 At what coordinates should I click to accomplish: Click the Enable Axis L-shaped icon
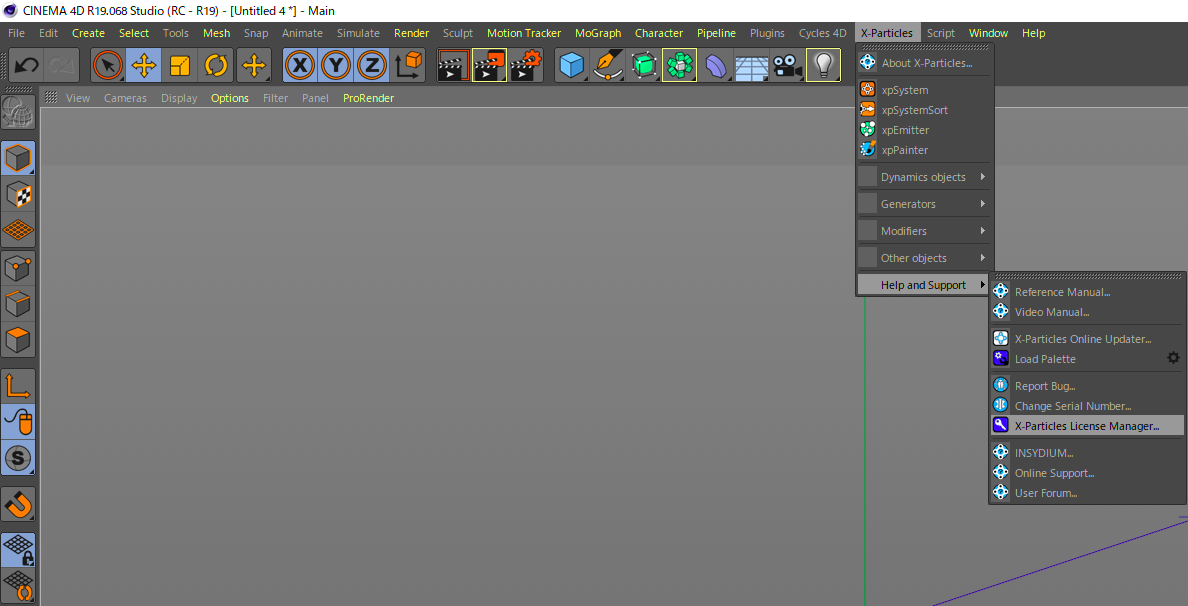pos(18,385)
